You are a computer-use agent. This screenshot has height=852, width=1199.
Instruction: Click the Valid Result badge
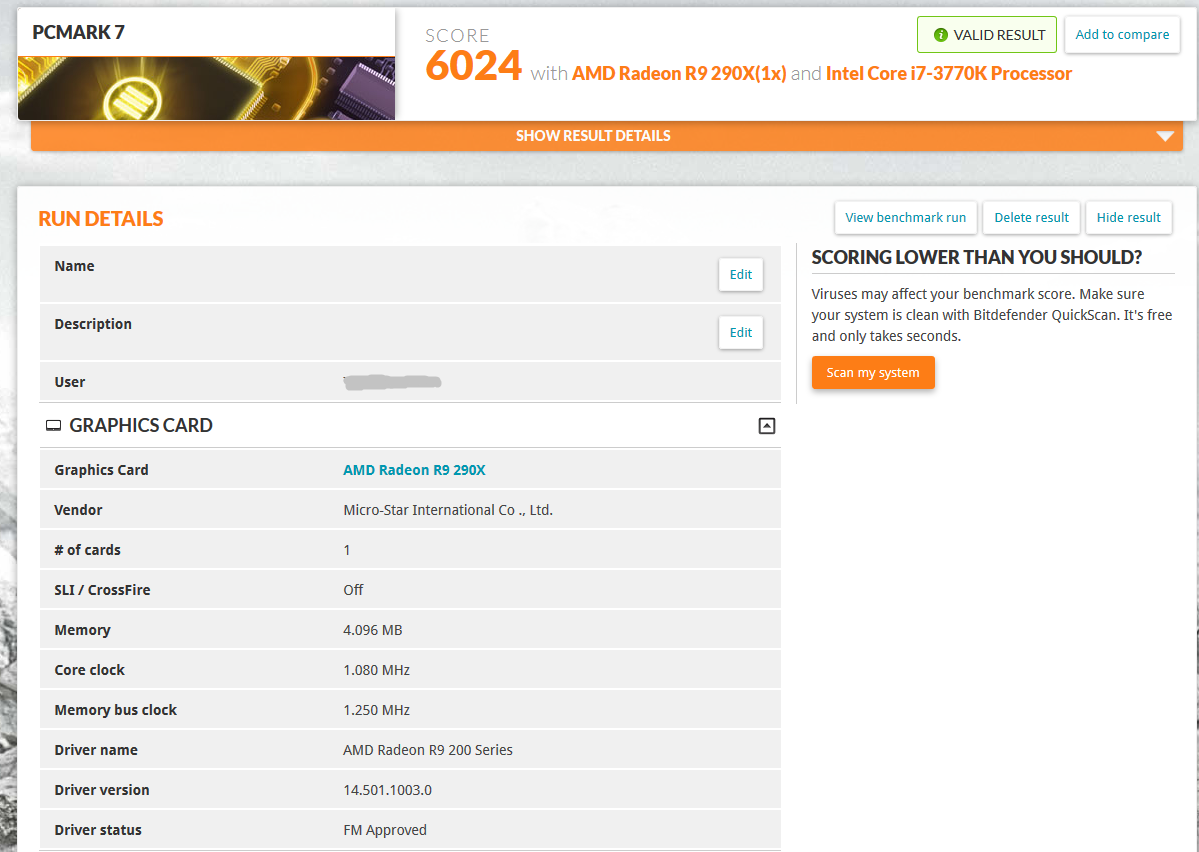[x=986, y=35]
